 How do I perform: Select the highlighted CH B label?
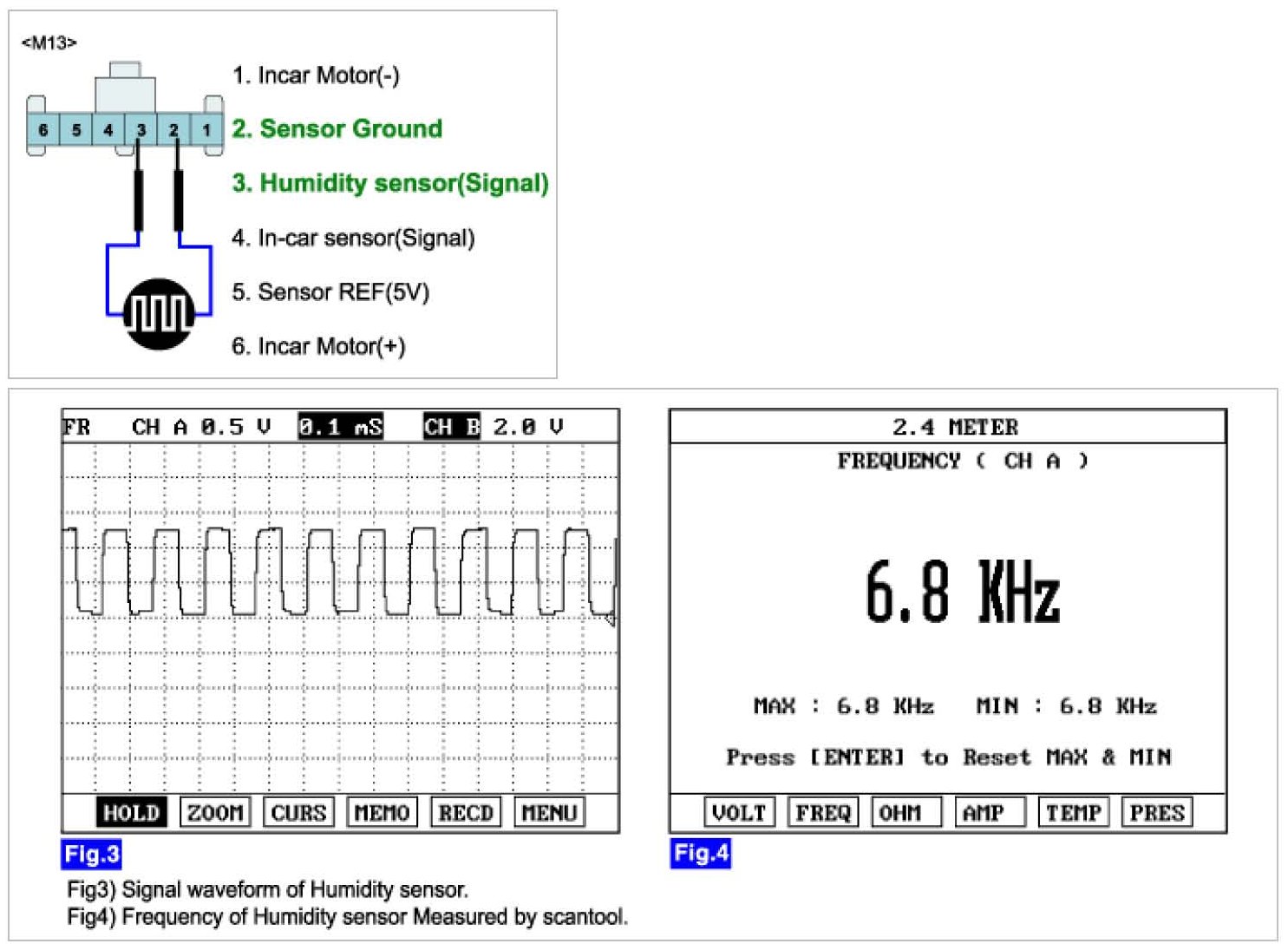[x=451, y=427]
